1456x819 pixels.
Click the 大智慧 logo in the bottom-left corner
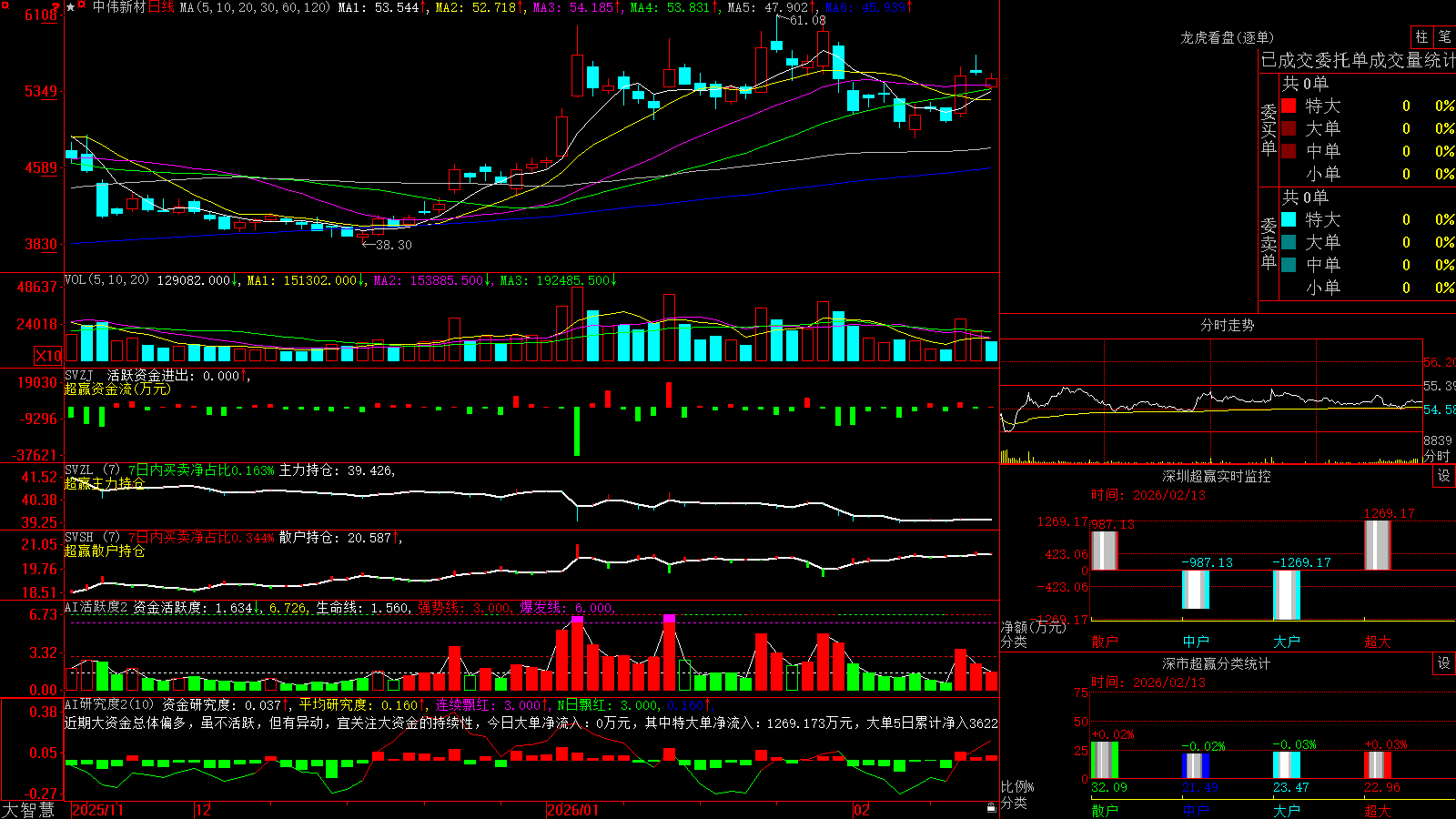point(28,809)
